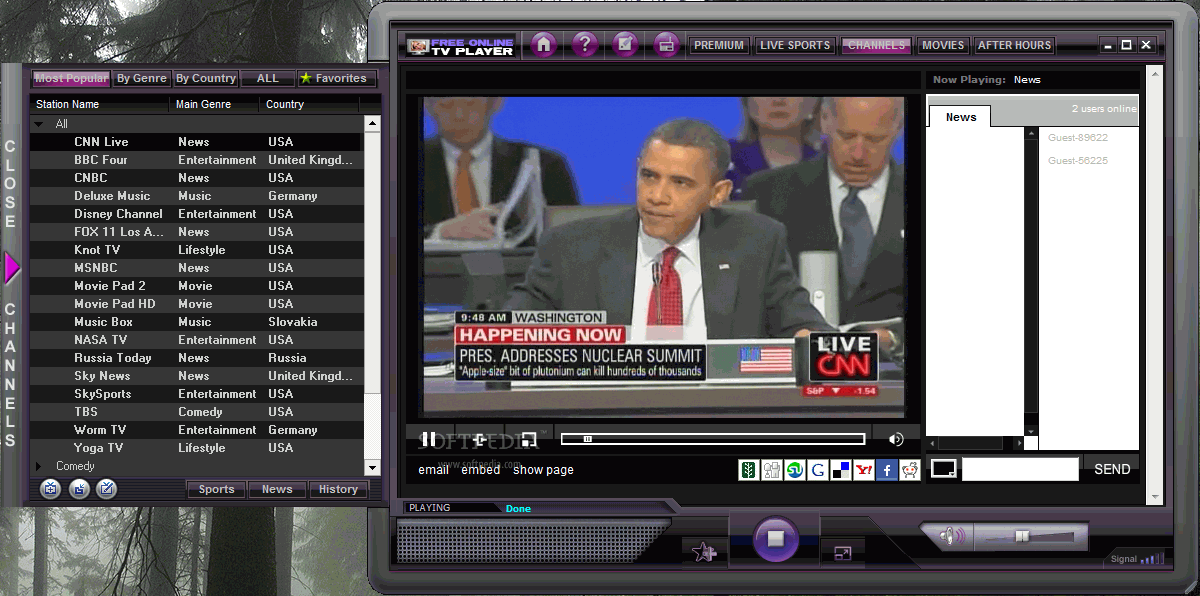Click the embedded player's share plug icon
1200x596 pixels.
tap(480, 439)
